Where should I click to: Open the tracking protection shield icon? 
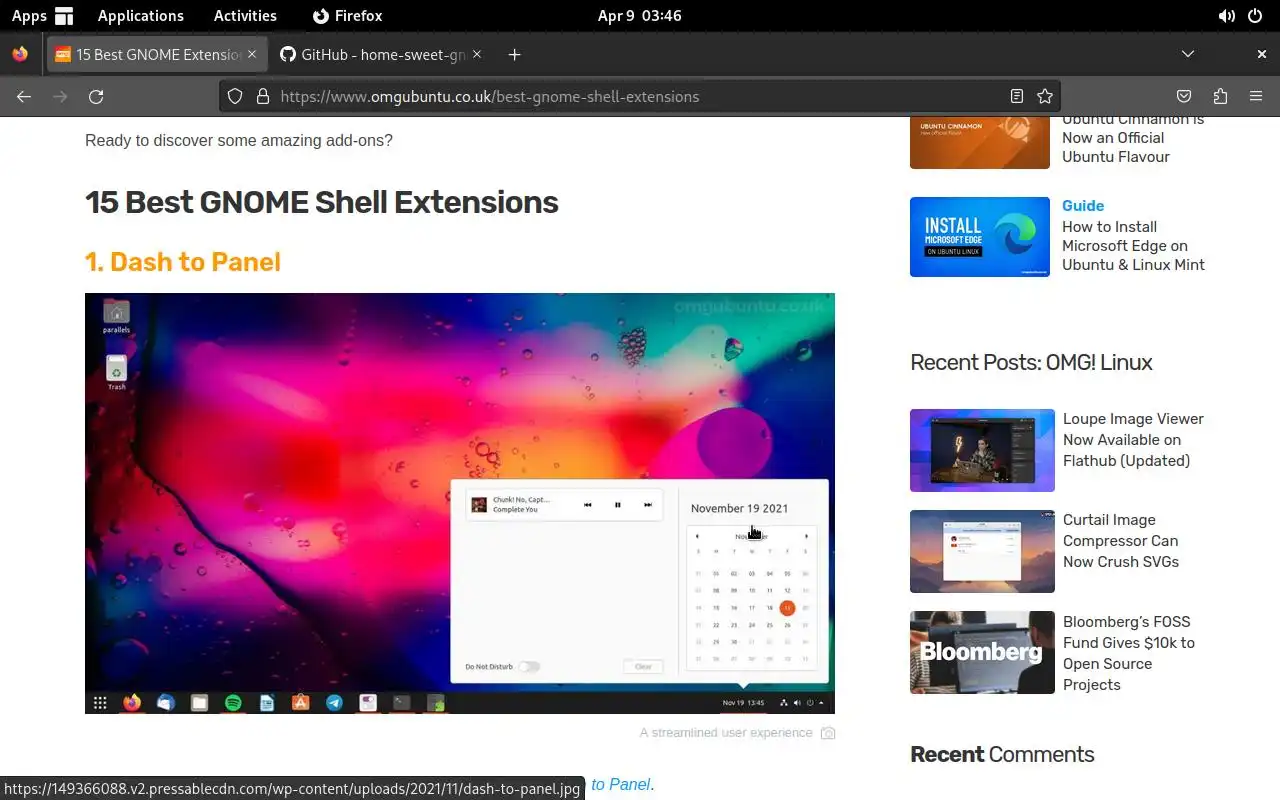click(x=235, y=97)
